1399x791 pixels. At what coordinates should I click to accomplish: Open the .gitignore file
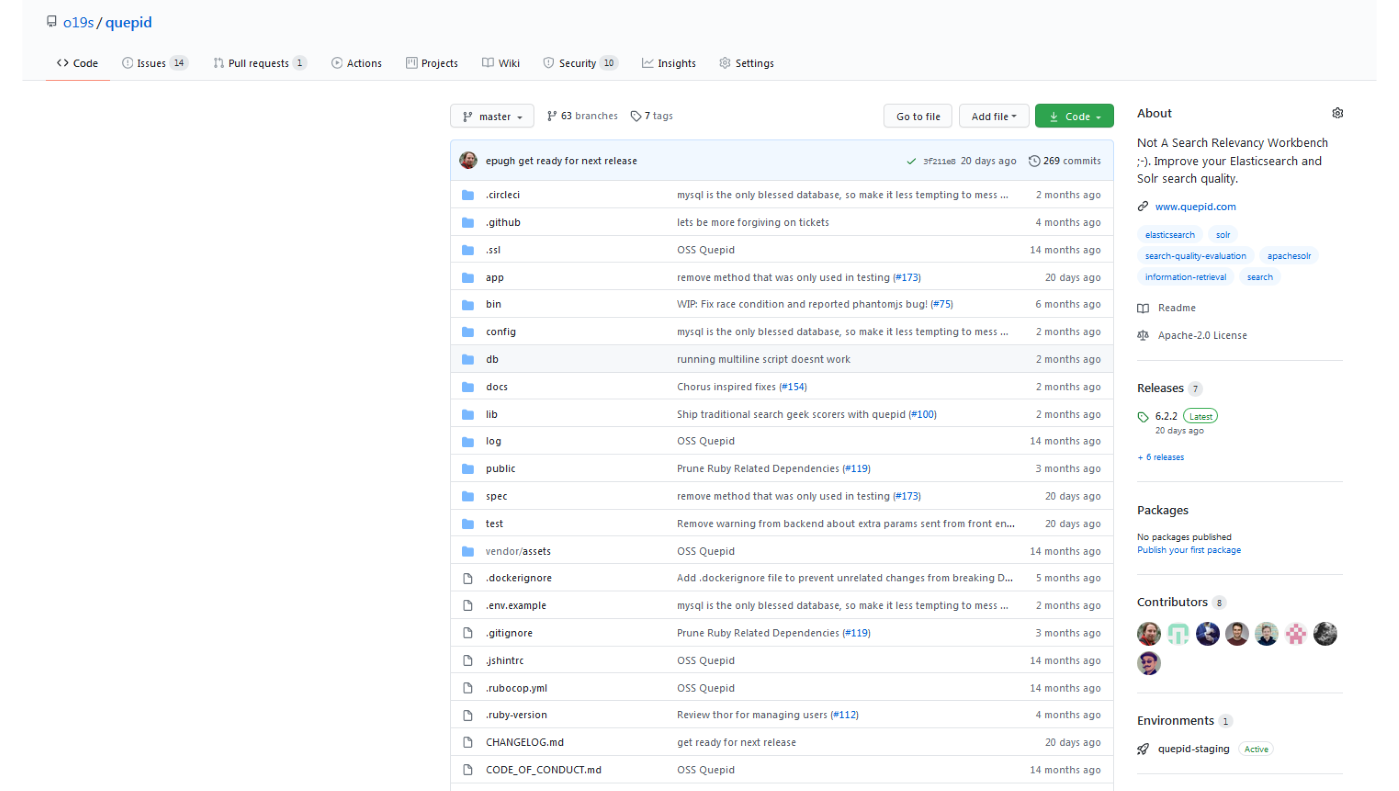point(509,633)
